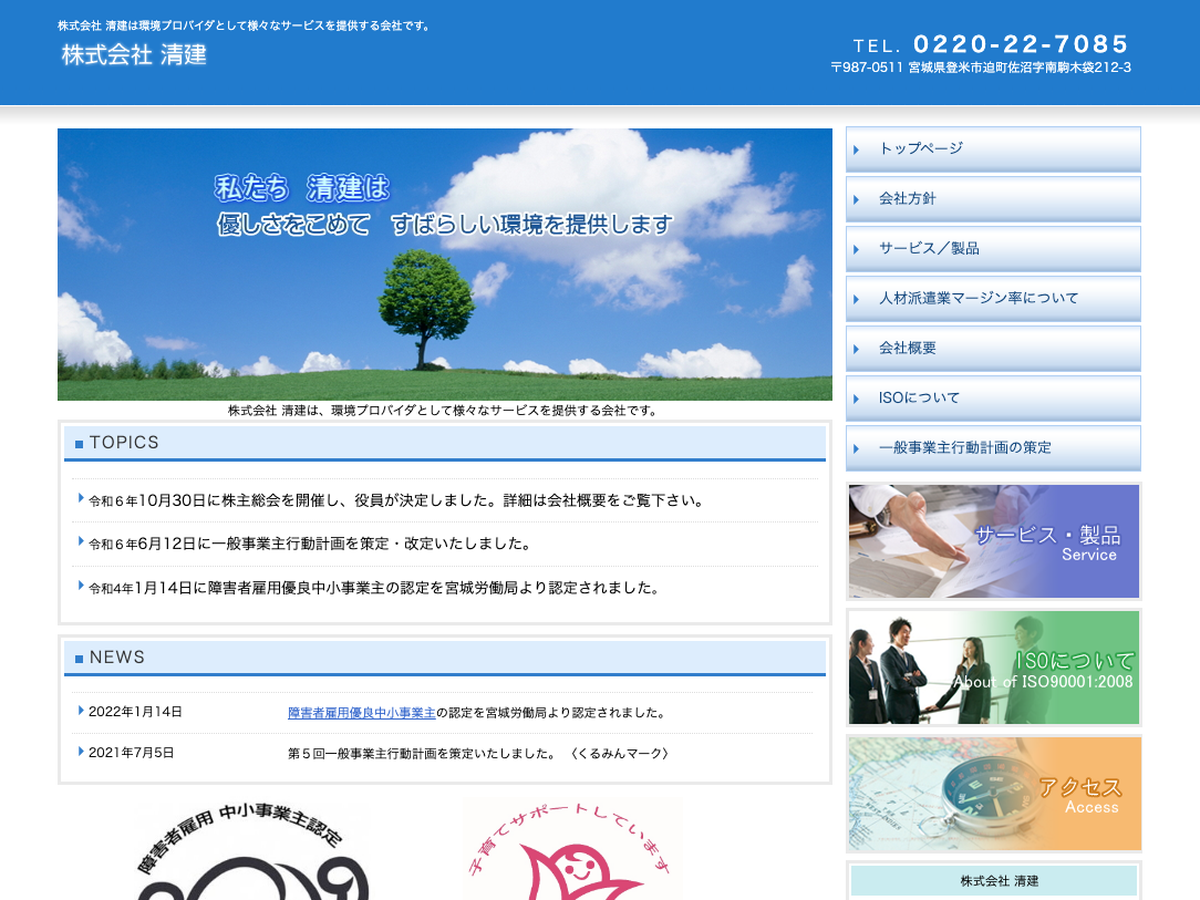This screenshot has width=1200, height=900.
Task: Open the アクセス Access compass banner
Action: pyautogui.click(x=993, y=793)
